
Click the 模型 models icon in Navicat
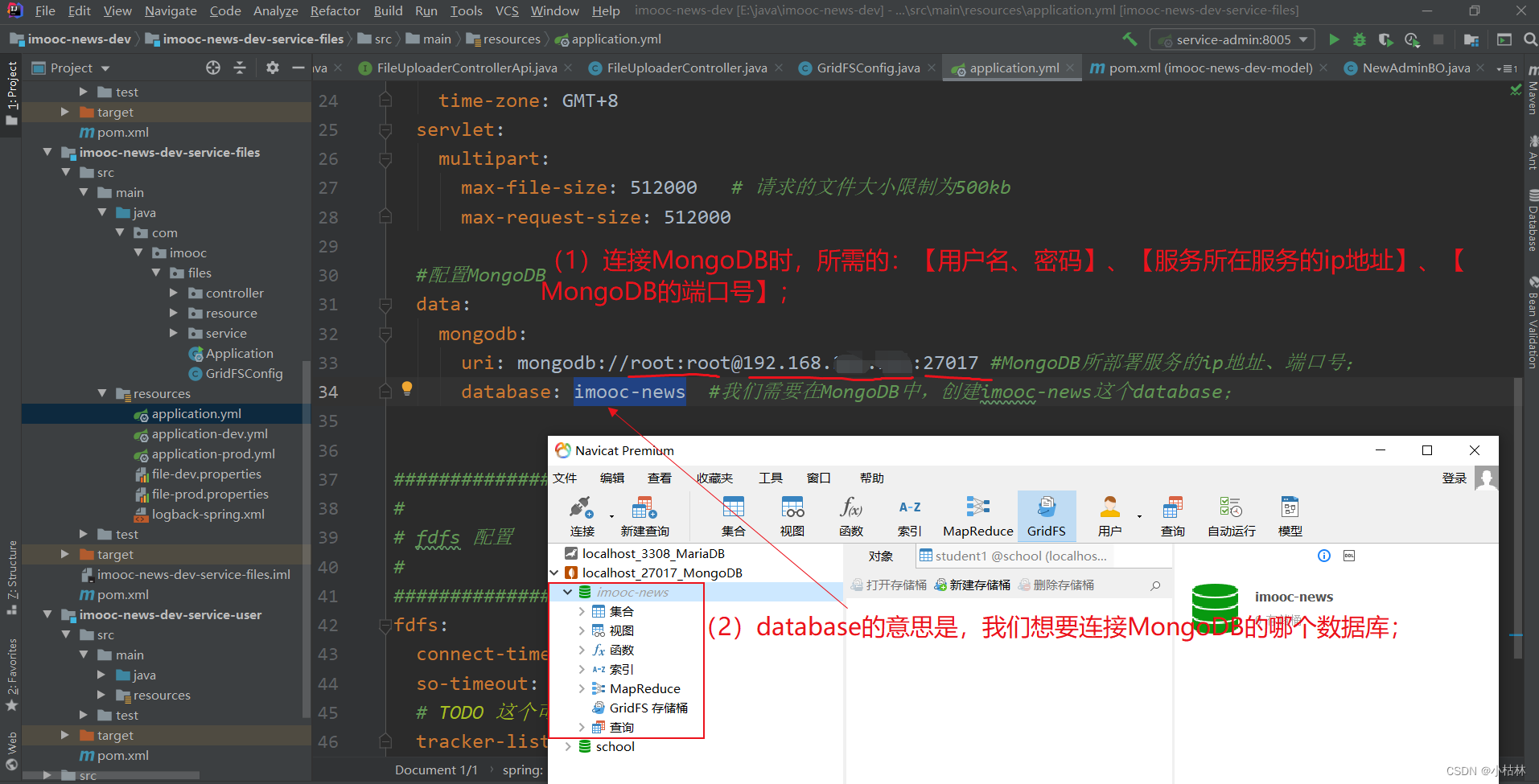[x=1289, y=515]
